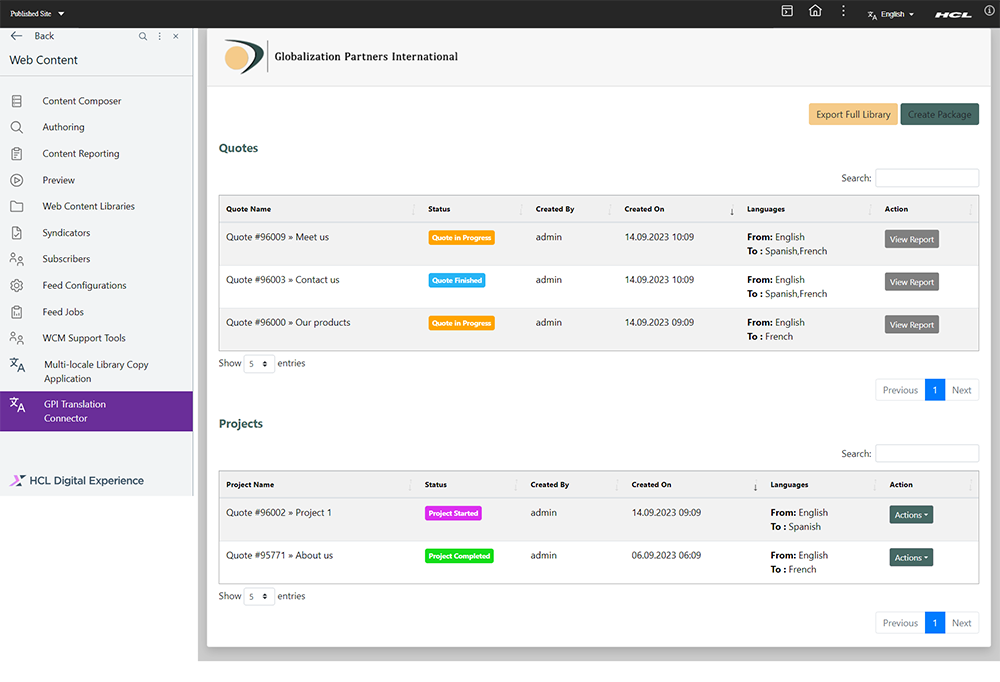The image size is (1000, 682).
Task: Click Quote in Progress badge for Meet us
Action: coord(461,237)
